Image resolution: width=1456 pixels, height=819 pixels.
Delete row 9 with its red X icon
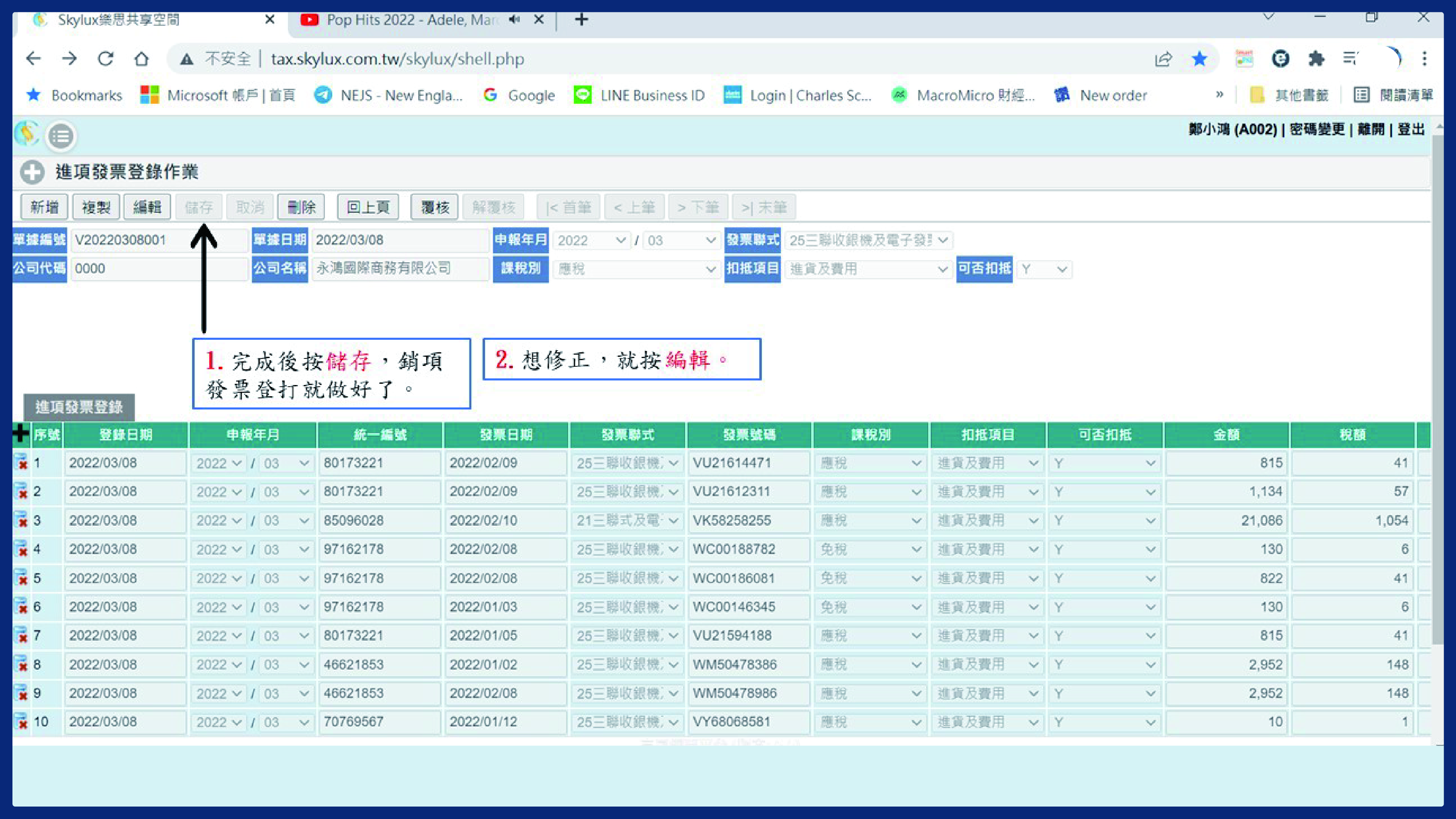[x=21, y=693]
